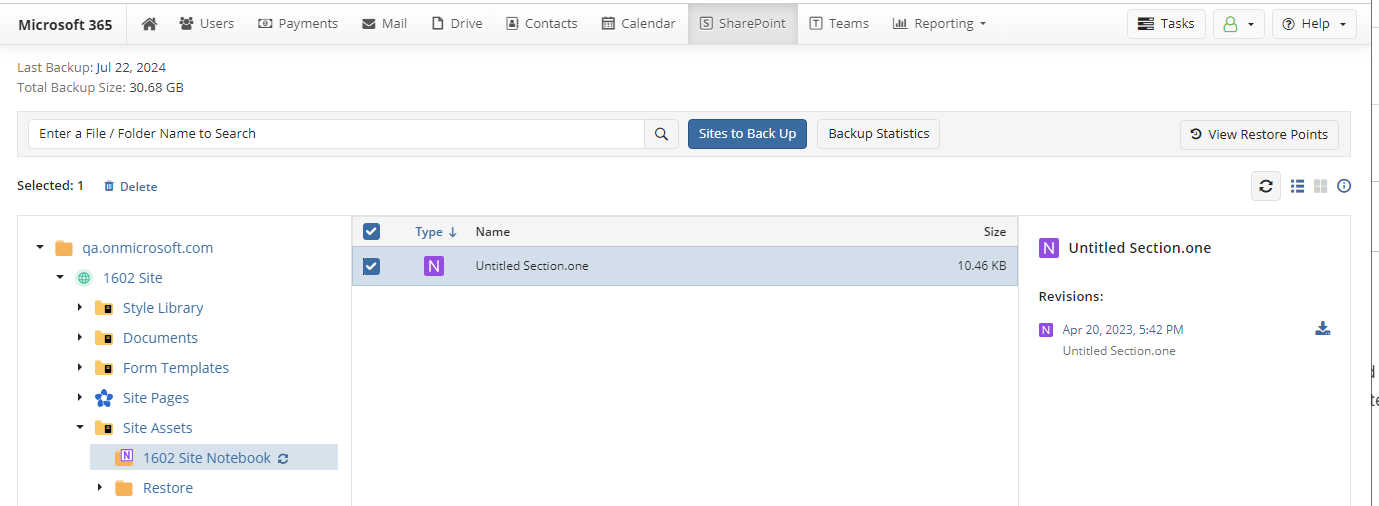This screenshot has height=506, width=1379.
Task: Click OneNote icon beside details panel title
Action: click(x=1048, y=248)
